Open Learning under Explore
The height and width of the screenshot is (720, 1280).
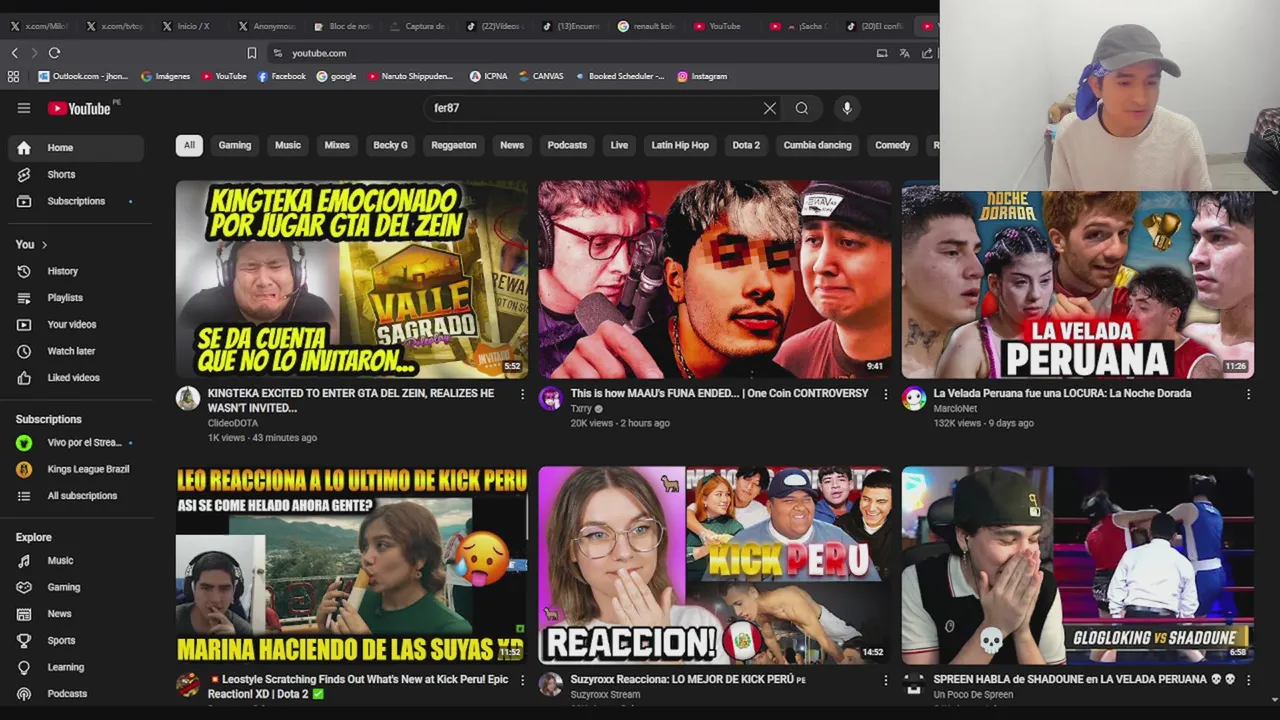pyautogui.click(x=76, y=668)
